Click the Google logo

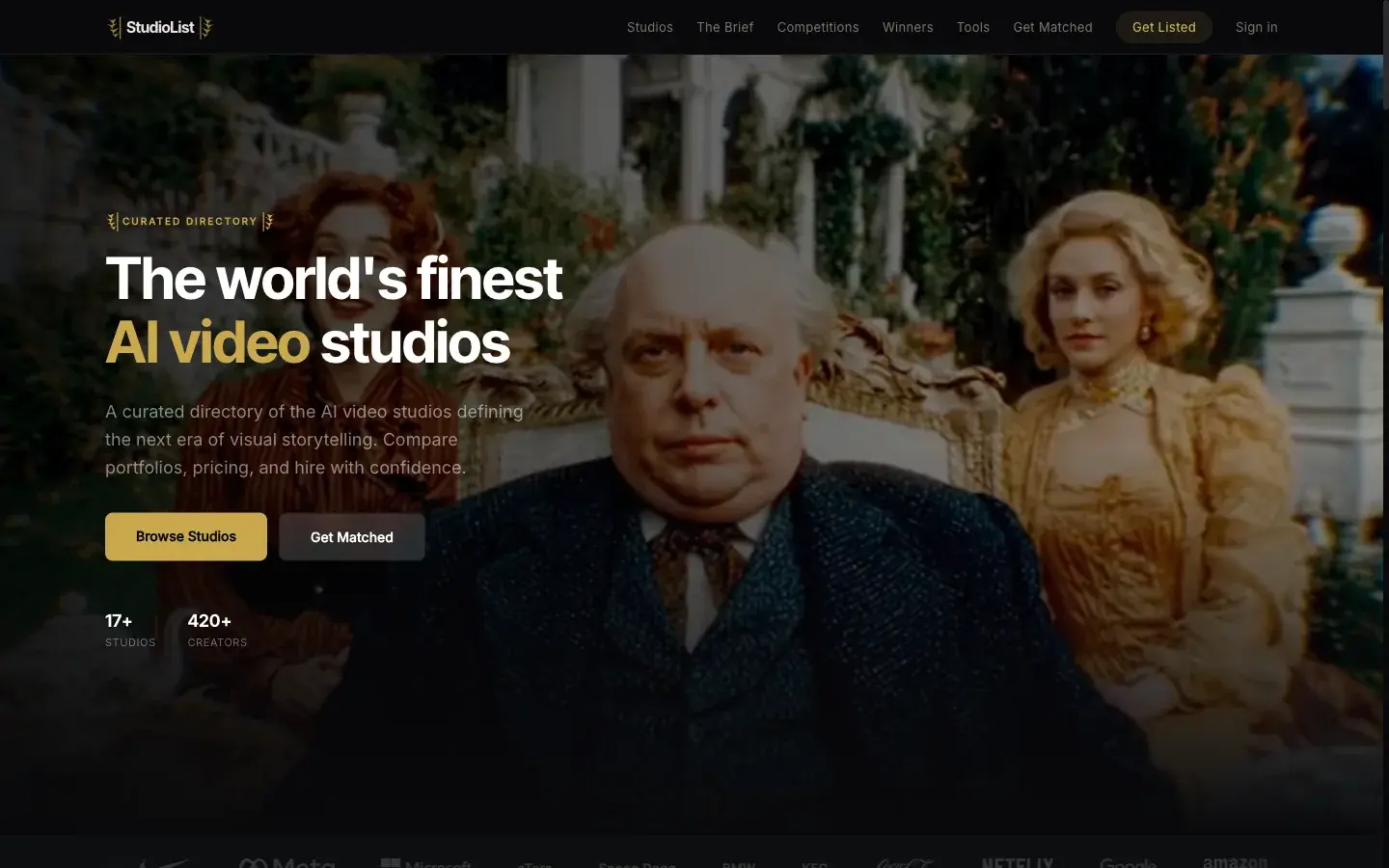click(x=1129, y=865)
